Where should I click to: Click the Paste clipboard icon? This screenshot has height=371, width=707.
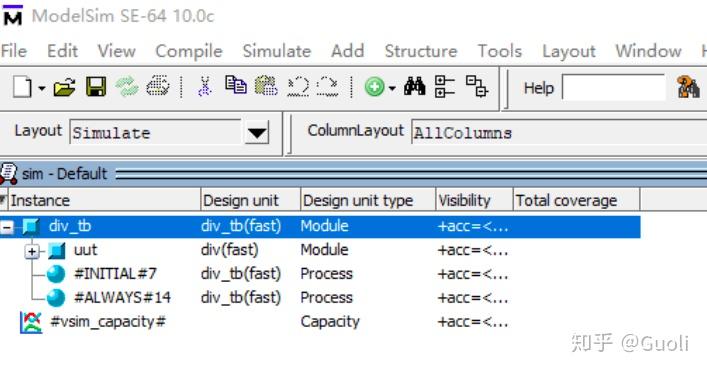[266, 86]
